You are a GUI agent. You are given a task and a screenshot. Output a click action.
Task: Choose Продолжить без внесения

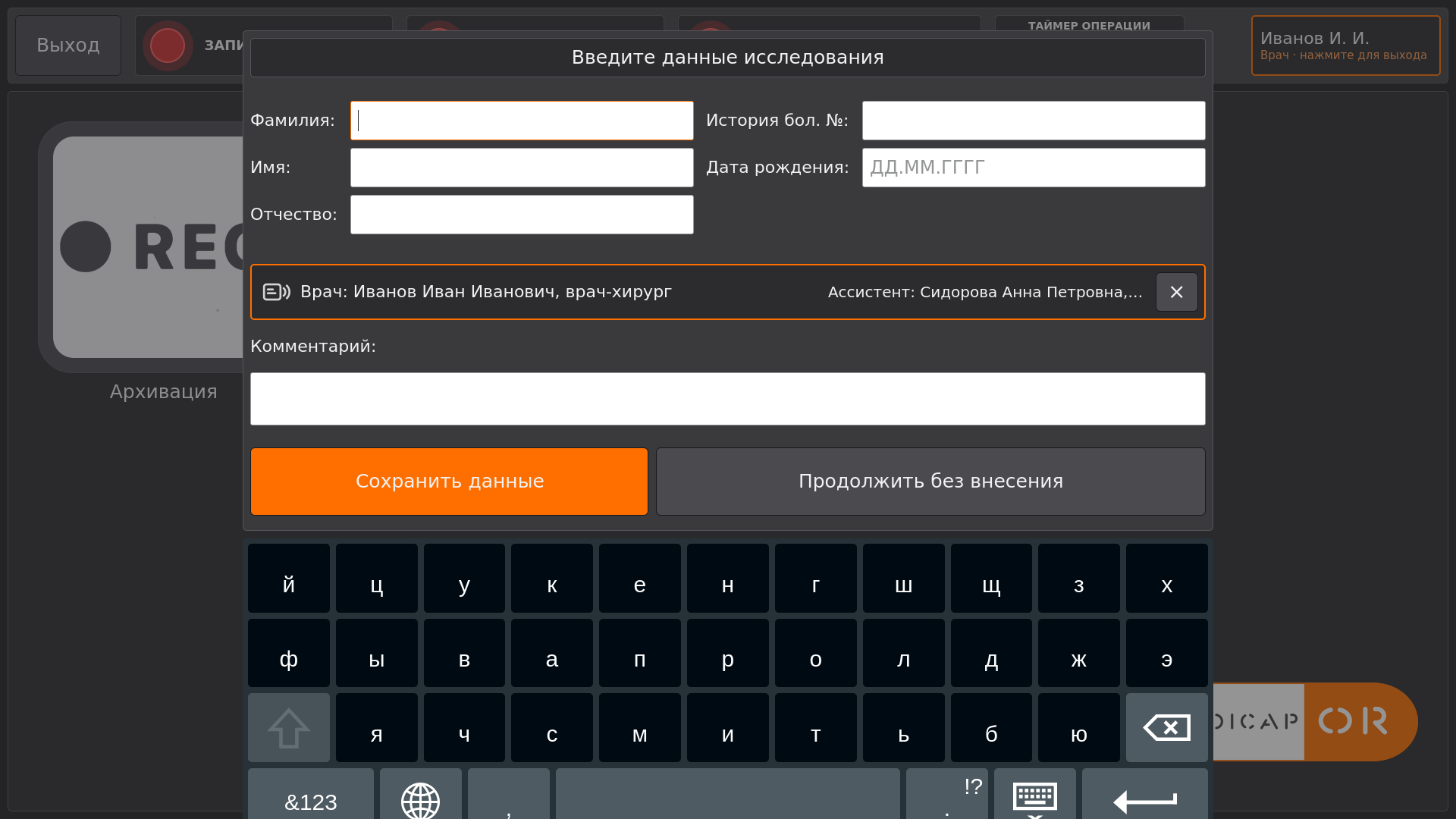930,482
